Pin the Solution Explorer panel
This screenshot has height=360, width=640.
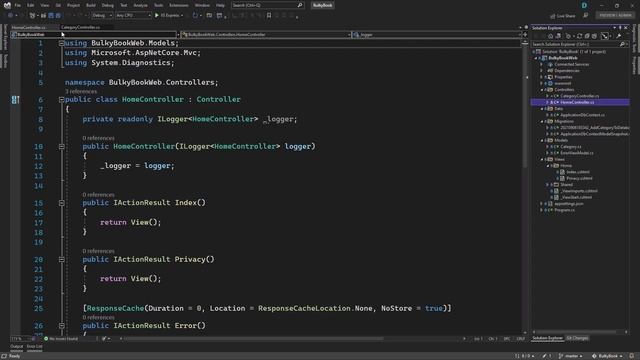tap(620, 28)
